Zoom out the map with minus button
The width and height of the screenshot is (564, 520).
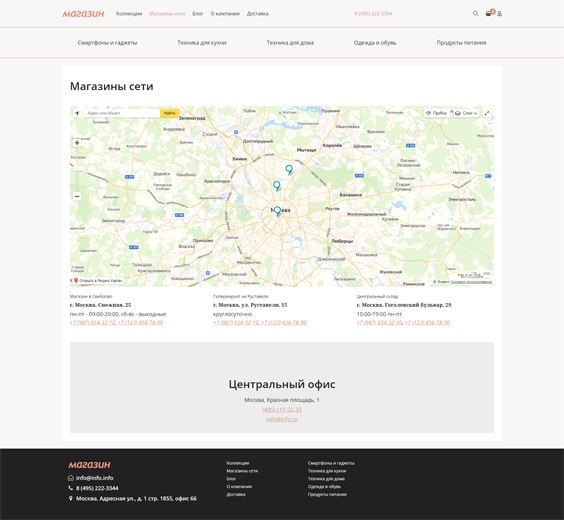point(77,196)
